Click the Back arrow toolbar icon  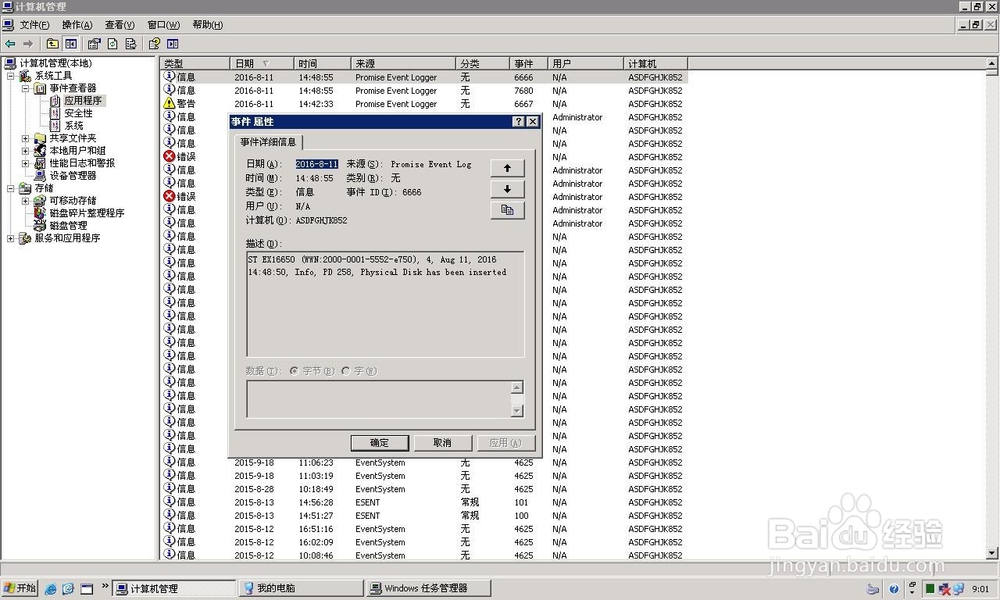[x=10, y=44]
